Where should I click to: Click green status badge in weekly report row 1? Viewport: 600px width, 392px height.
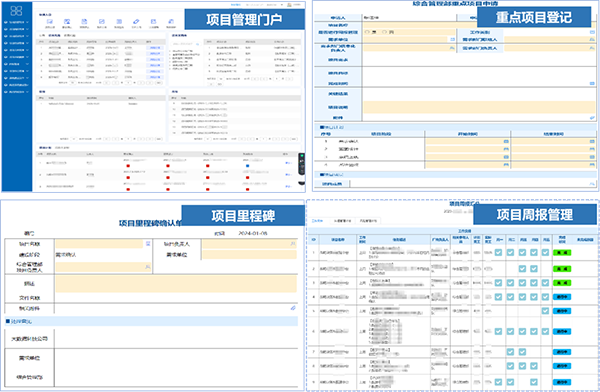562,253
